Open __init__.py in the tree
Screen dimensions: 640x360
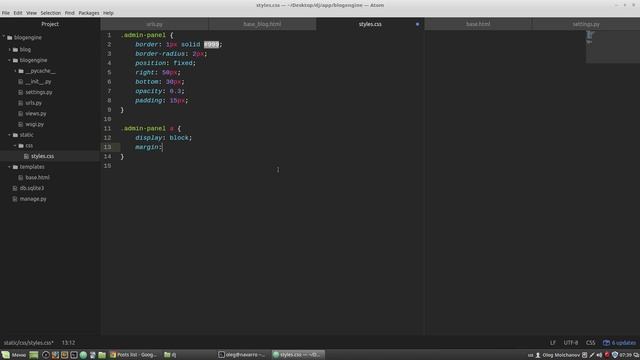tap(38, 82)
